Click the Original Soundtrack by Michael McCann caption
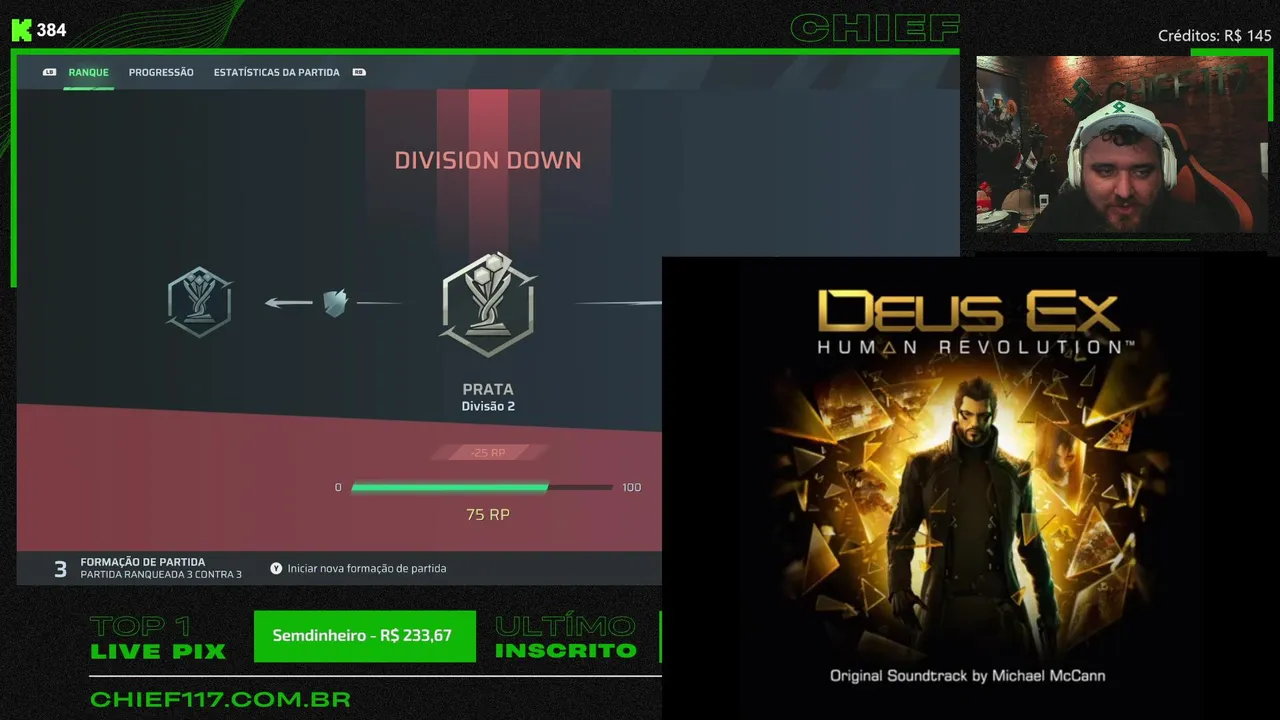1280x720 pixels. pyautogui.click(x=968, y=676)
